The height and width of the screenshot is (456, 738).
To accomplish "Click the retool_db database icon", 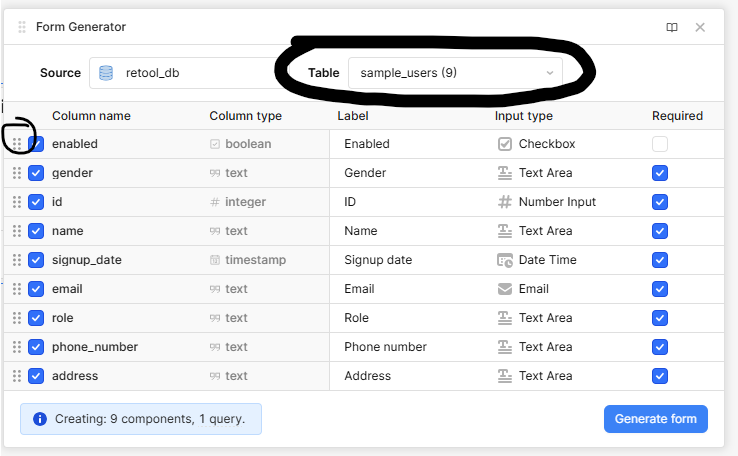I will (107, 73).
